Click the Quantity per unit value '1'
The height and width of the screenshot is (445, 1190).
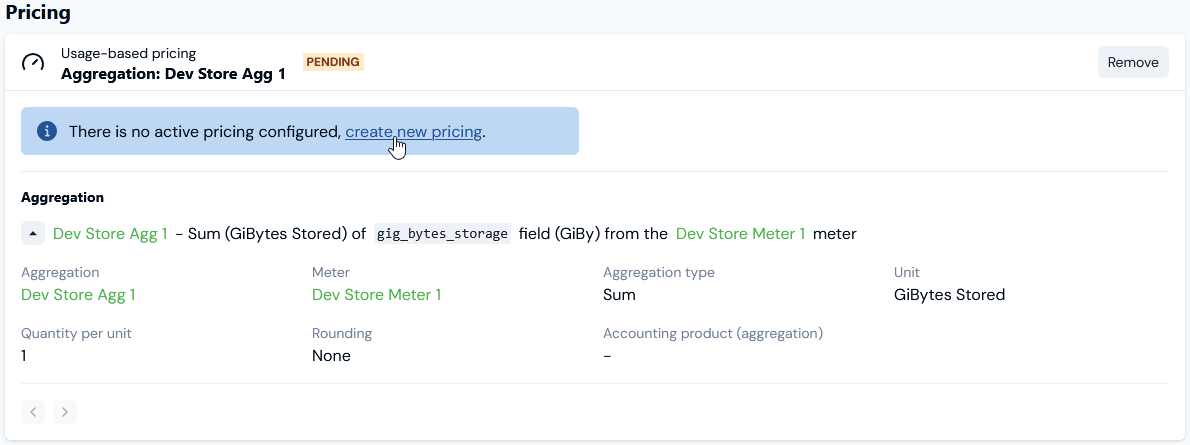click(24, 355)
